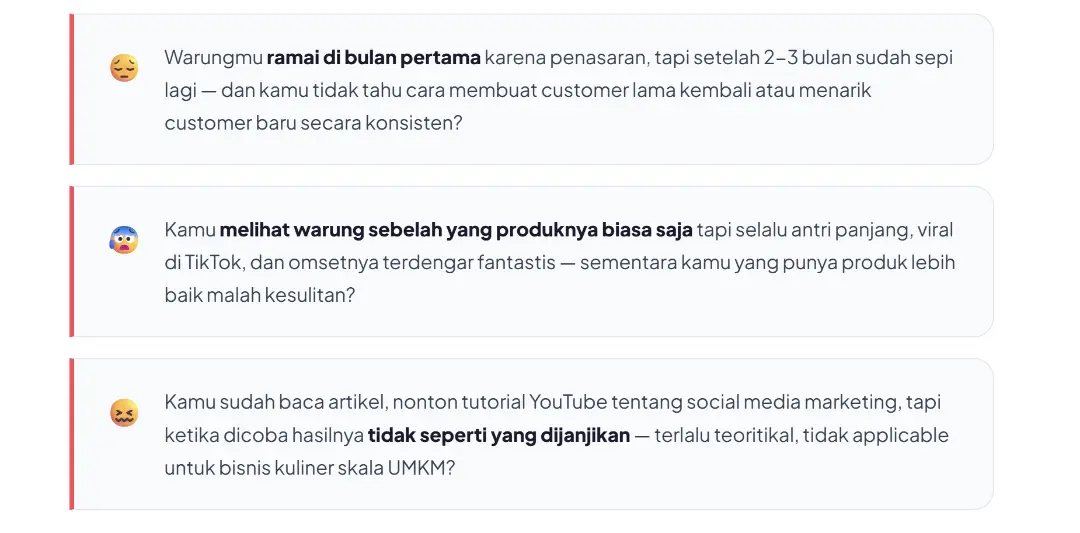Click the fearful blue-faced emoji in second card

pyautogui.click(x=124, y=240)
